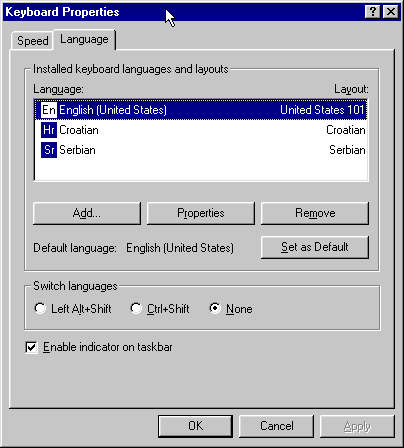Screen dimensions: 404x448
Task: Confirm changes with the OK button
Action: 195,426
